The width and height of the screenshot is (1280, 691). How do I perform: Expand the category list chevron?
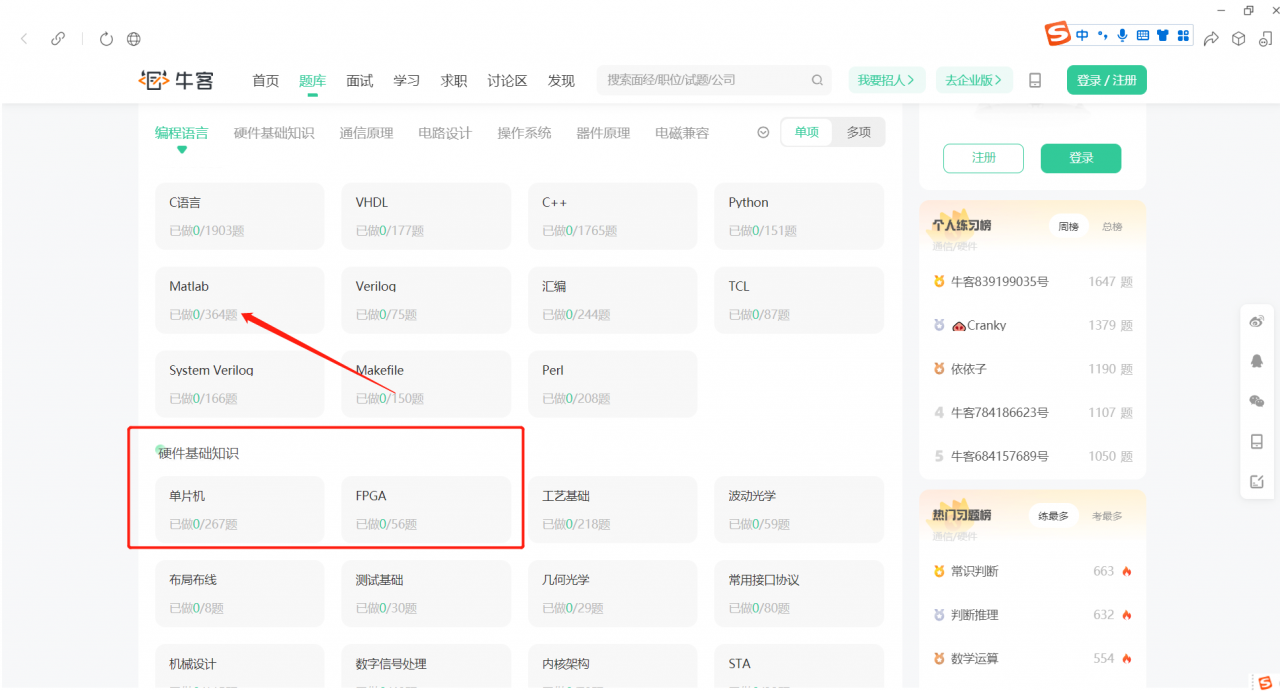[763, 133]
